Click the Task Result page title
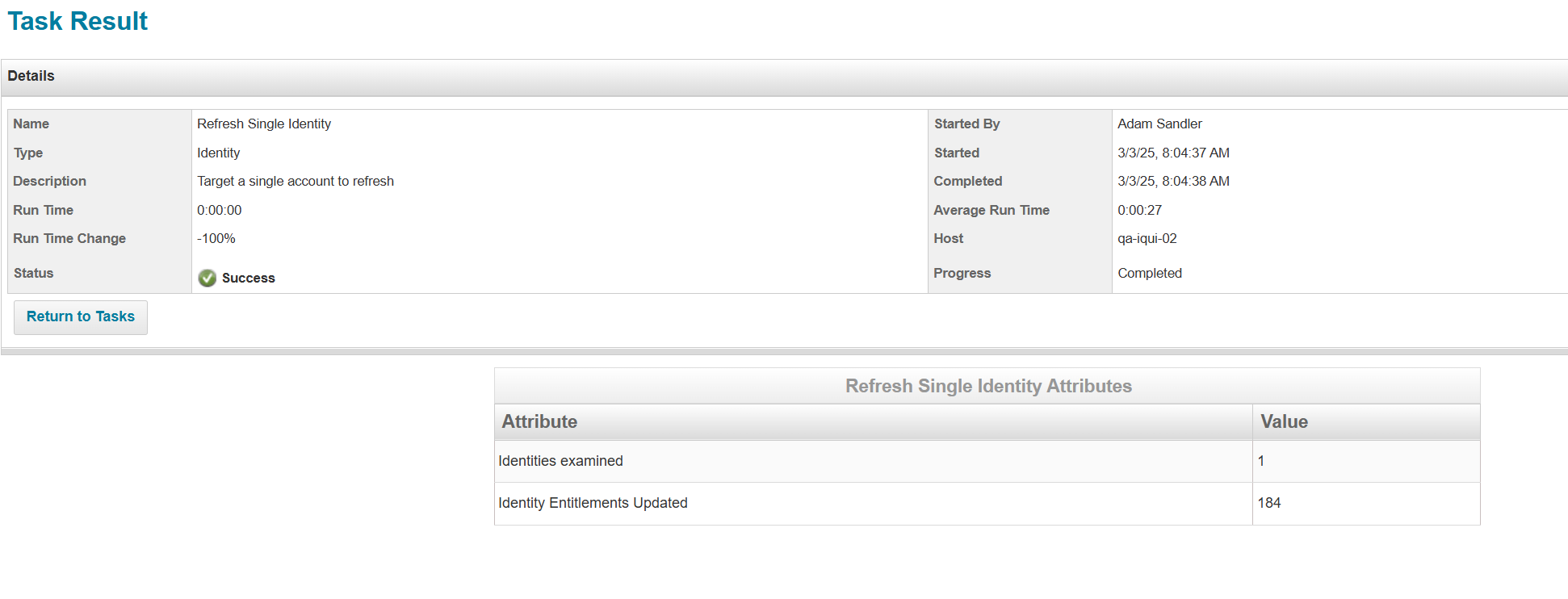This screenshot has height=599, width=1568. pyautogui.click(x=78, y=21)
